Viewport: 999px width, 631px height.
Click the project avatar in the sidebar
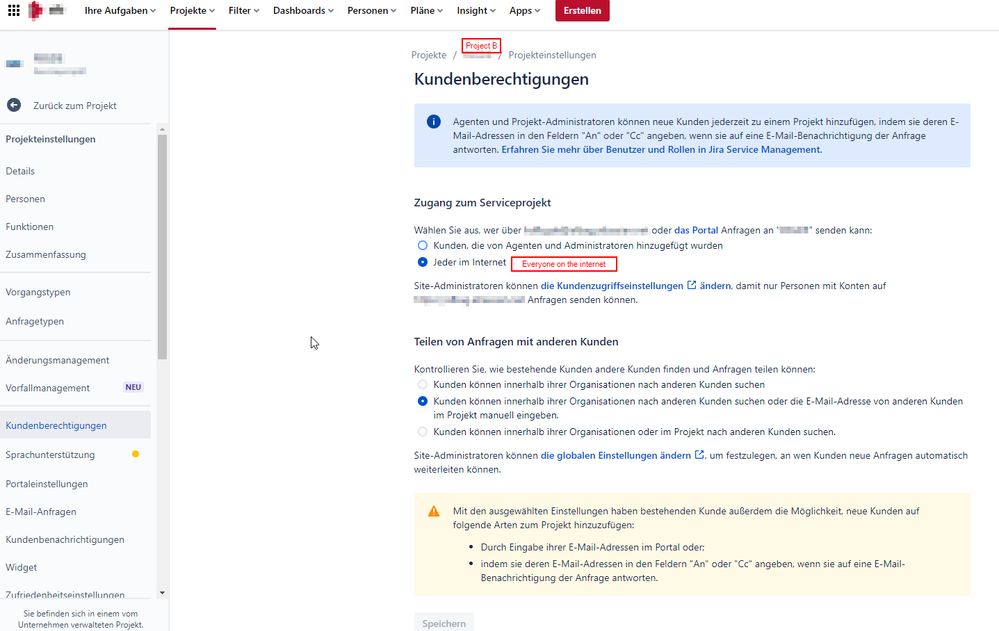(x=14, y=63)
